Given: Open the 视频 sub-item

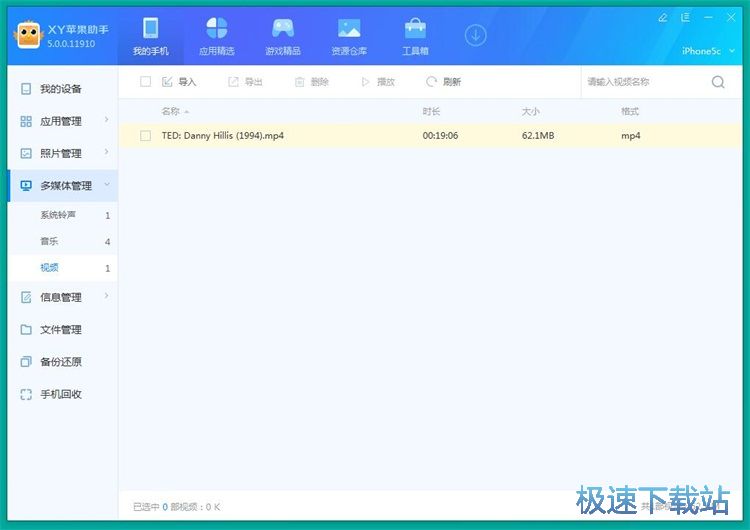Looking at the screenshot, I should click(63, 268).
